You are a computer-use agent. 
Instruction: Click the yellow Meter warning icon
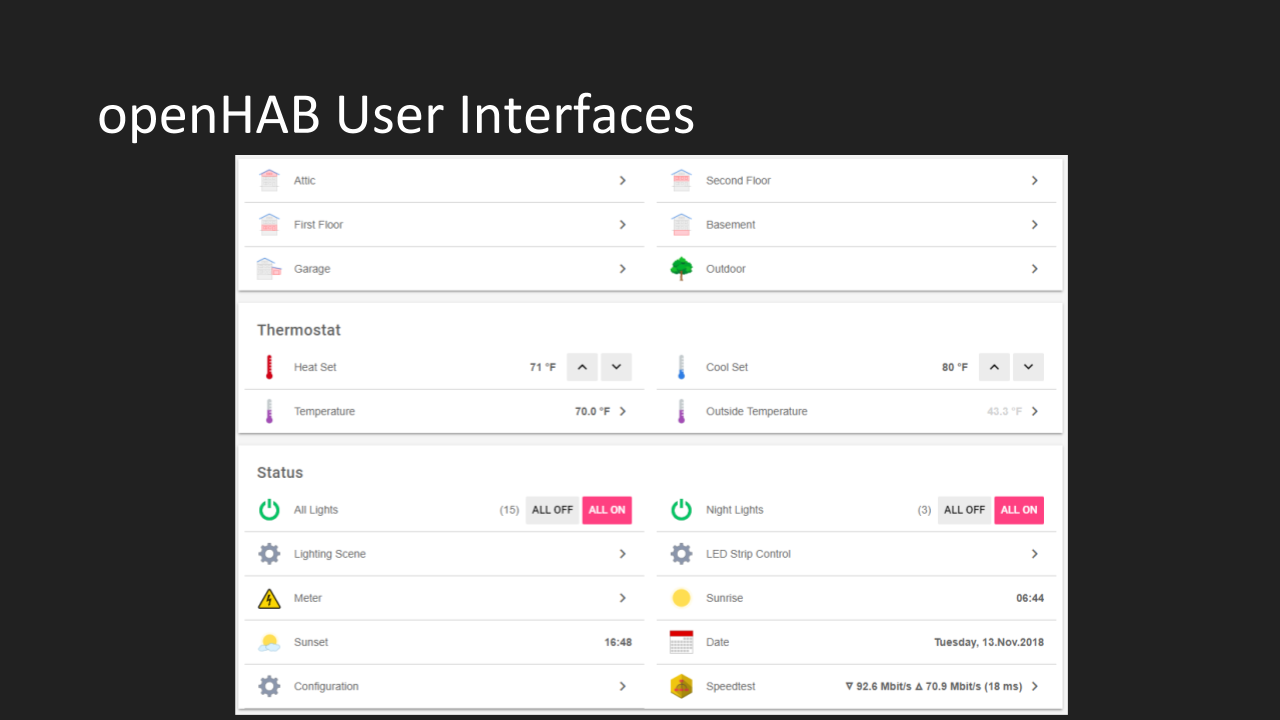[269, 598]
